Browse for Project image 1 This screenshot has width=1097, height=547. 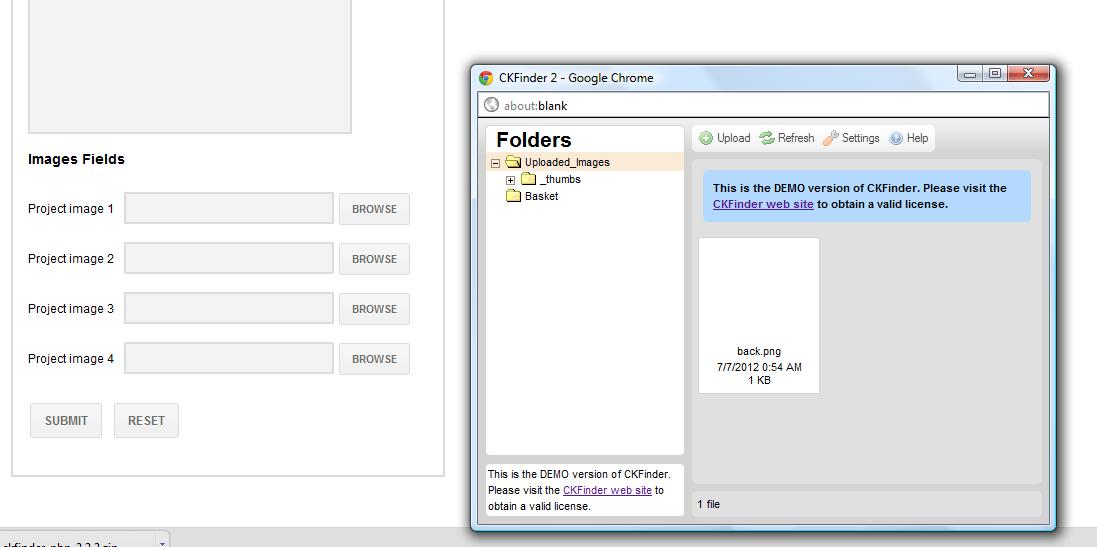click(374, 209)
